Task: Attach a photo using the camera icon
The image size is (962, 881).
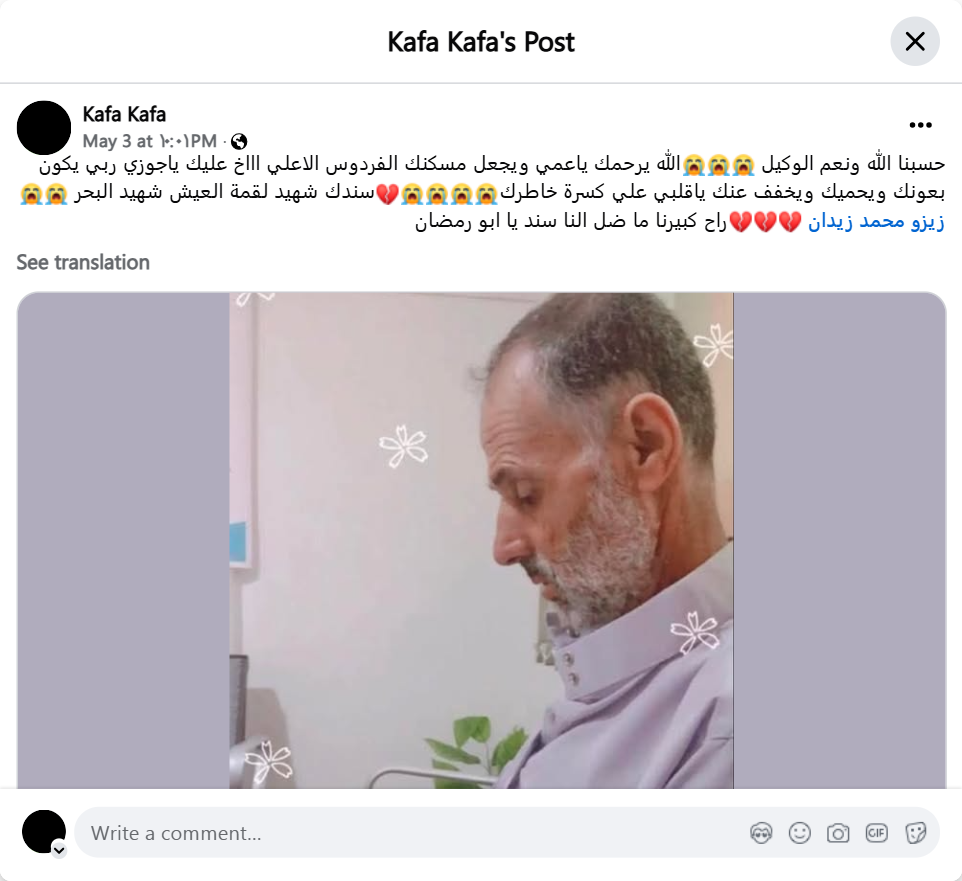Action: tap(838, 833)
